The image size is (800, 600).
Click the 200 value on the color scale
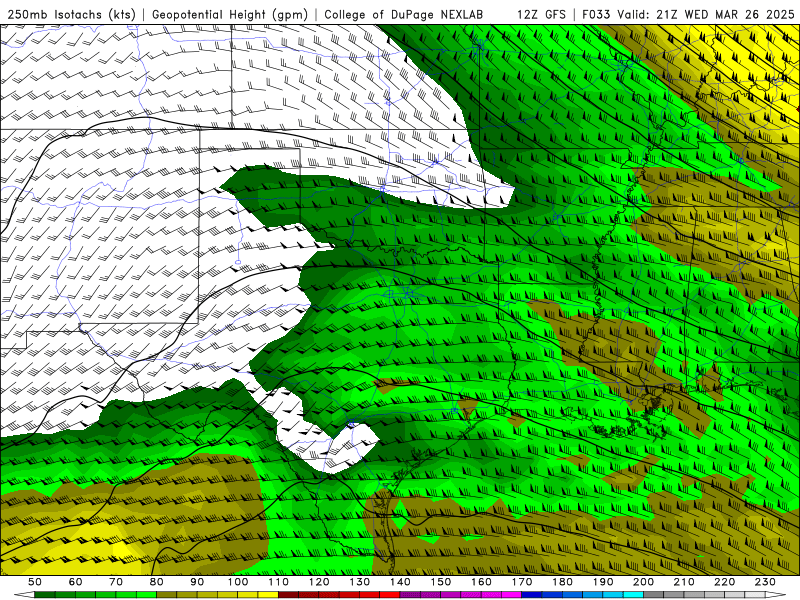[x=643, y=582]
